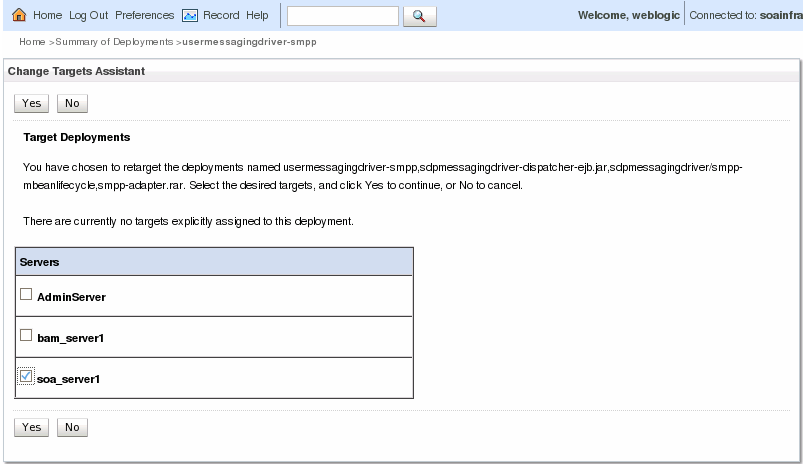The width and height of the screenshot is (803, 464).
Task: Open Summary of Deployments breadcrumb
Action: pyautogui.click(x=114, y=42)
